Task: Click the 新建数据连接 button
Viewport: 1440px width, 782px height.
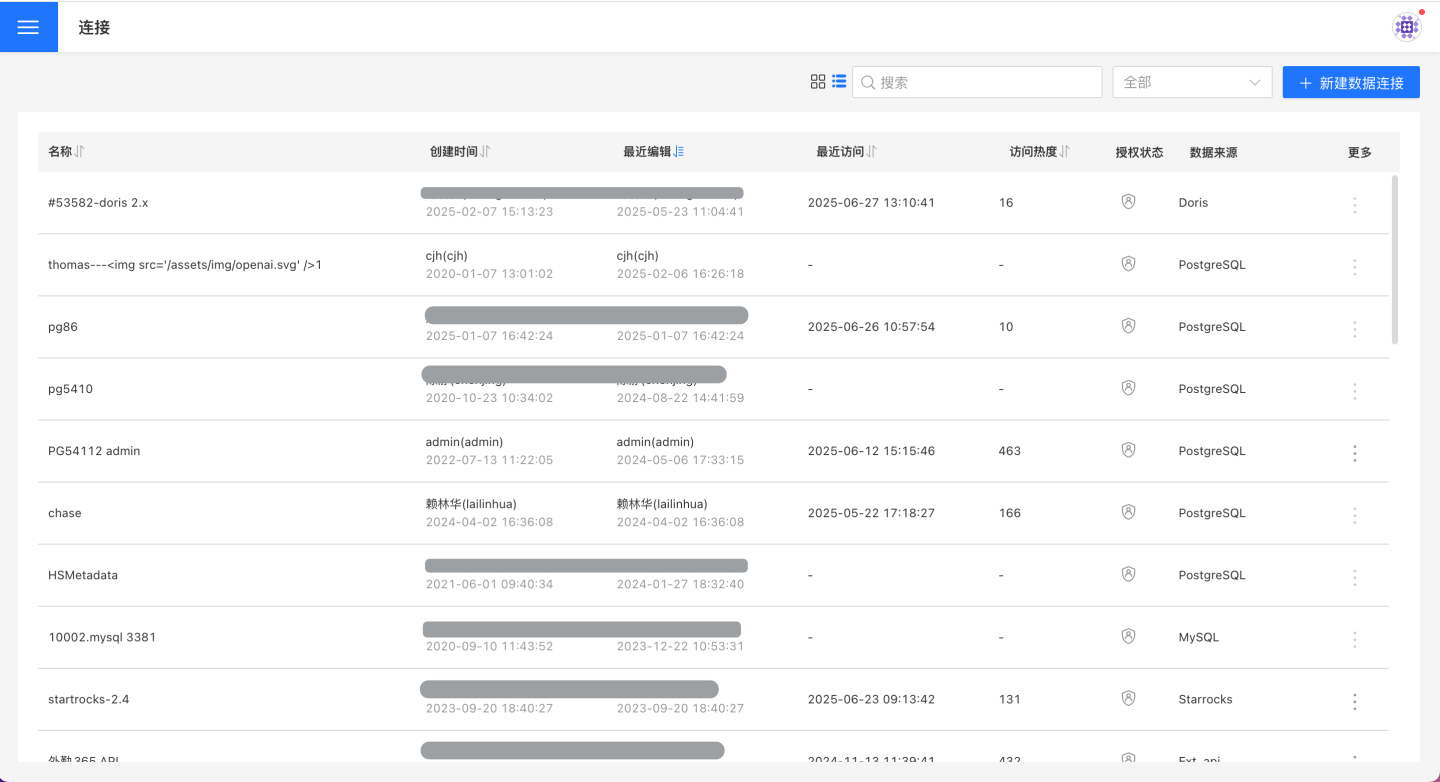Action: (1350, 83)
